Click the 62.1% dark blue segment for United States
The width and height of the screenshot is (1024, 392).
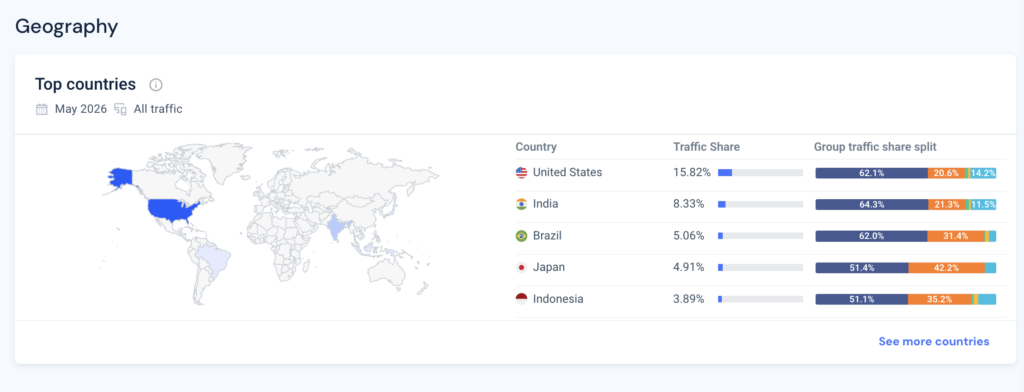tap(872, 173)
